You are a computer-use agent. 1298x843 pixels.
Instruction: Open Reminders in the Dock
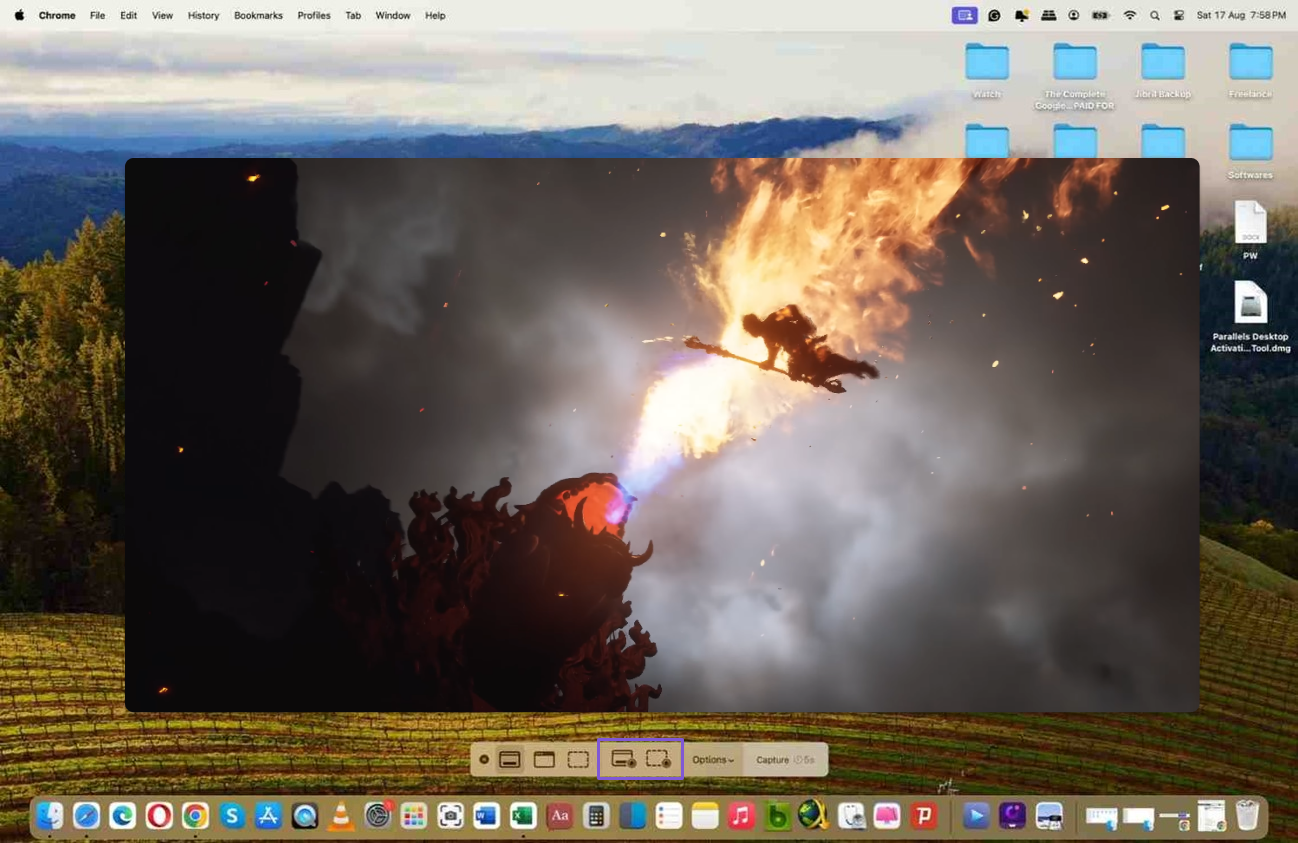pos(669,817)
